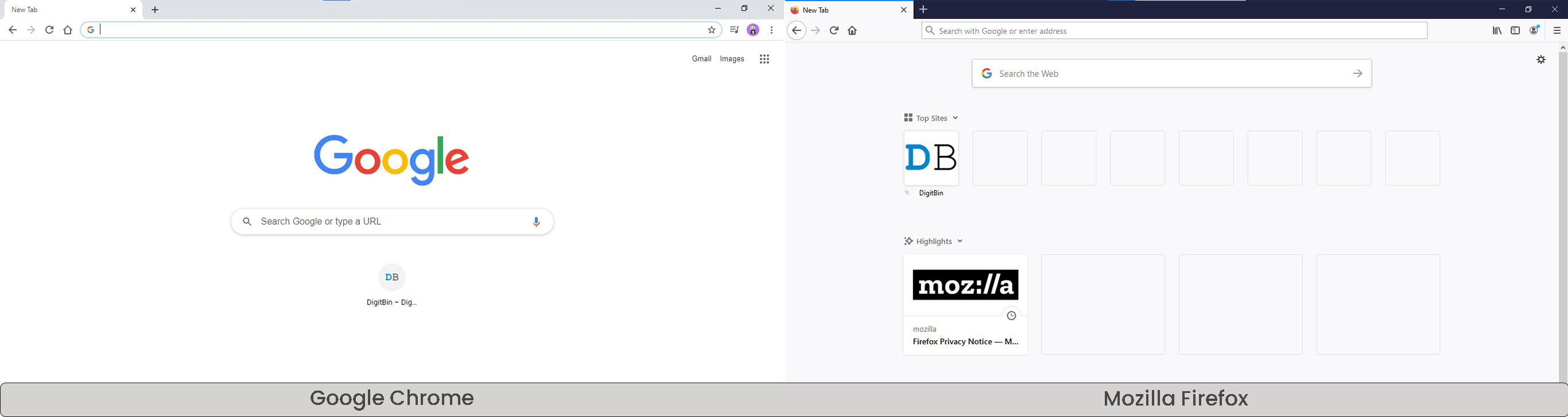Close the Chrome New Tab tab
Viewport: 1568px width, 417px height.
(x=133, y=10)
